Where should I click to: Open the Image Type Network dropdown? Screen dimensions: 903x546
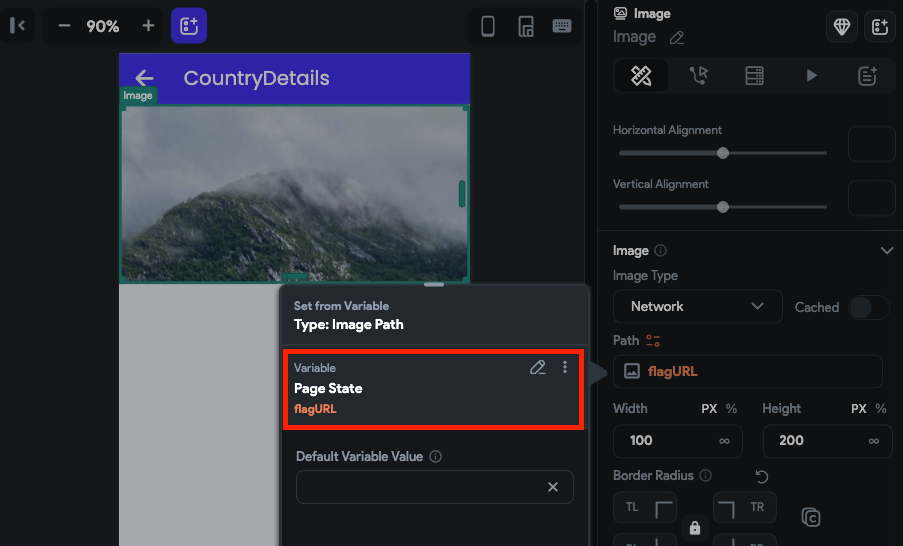coord(697,306)
